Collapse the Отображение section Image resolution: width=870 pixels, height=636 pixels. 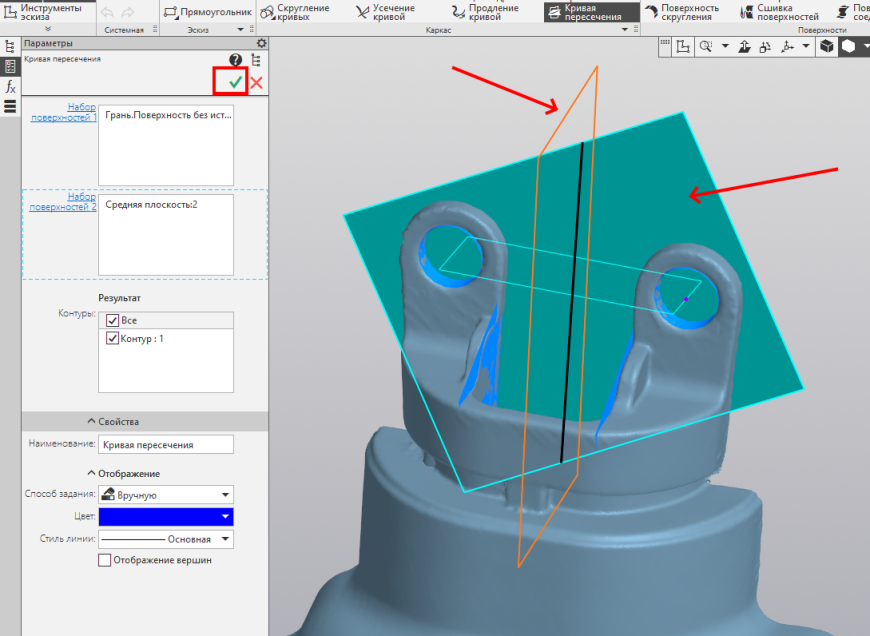pos(124,473)
